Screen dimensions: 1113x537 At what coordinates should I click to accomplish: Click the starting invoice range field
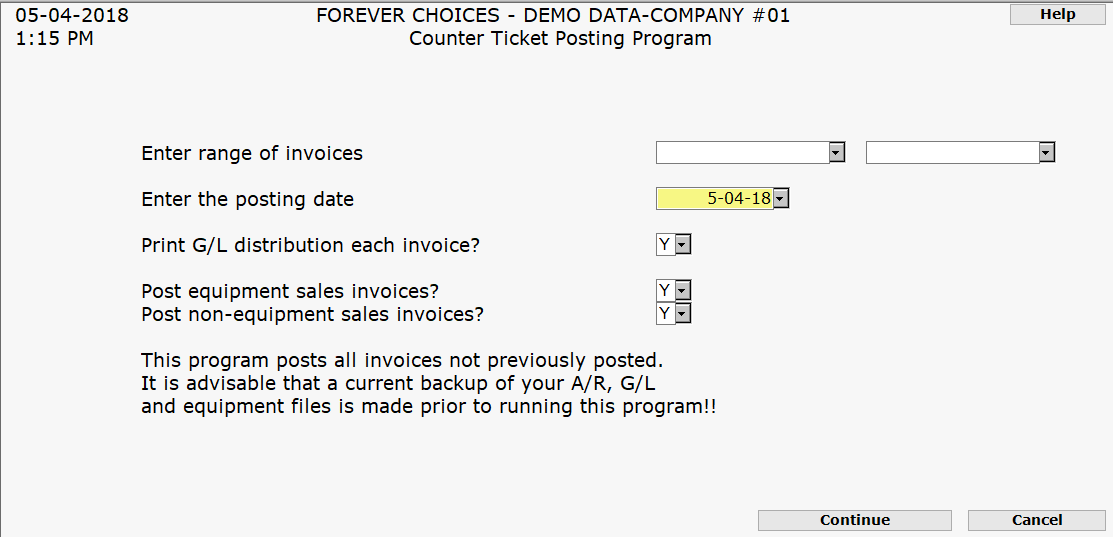coord(742,152)
